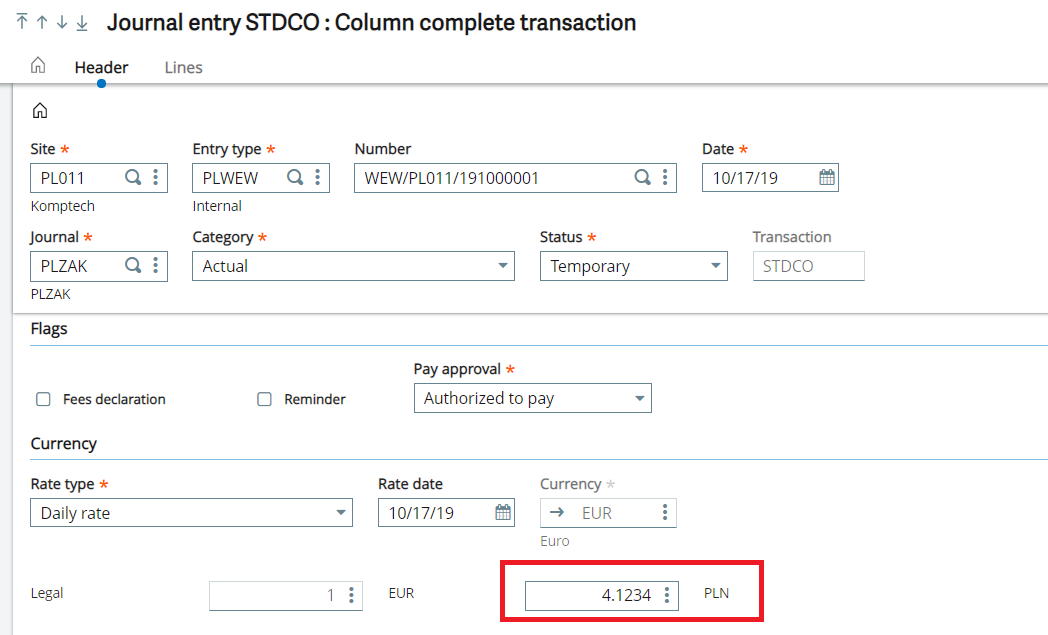Image resolution: width=1048 pixels, height=635 pixels.
Task: Open Rate date calendar picker
Action: click(x=503, y=513)
